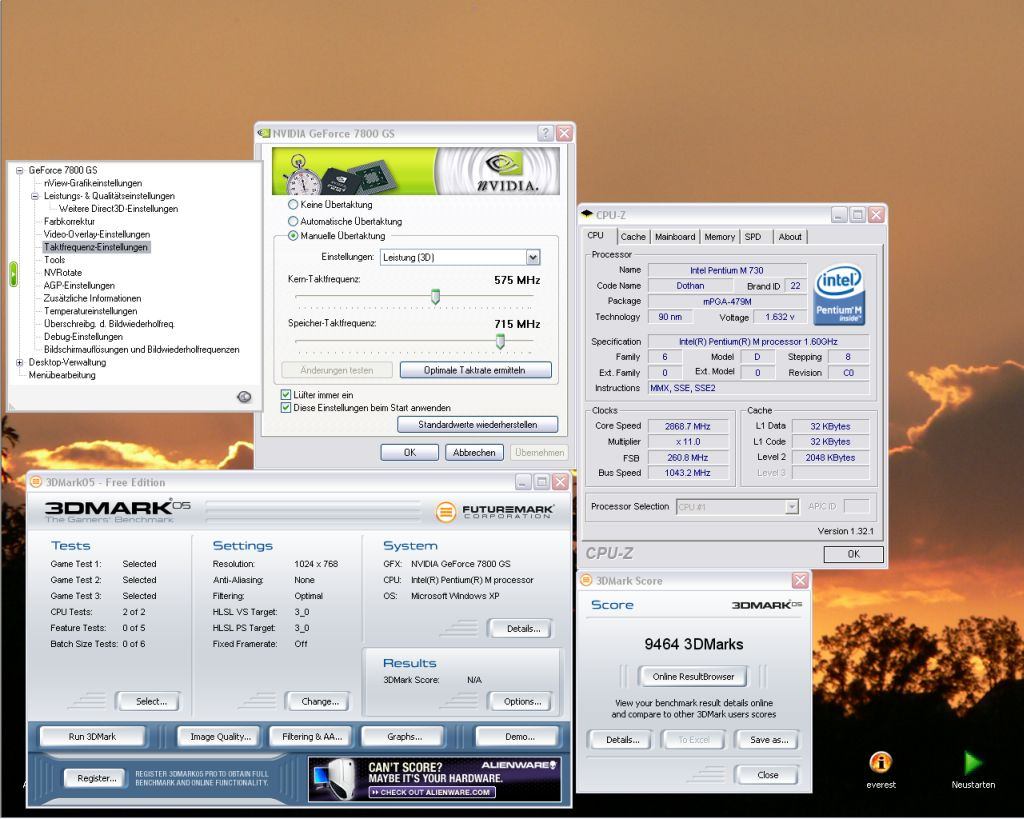Select nView-Grafikeinstellungen tree item
Screen dimensions: 1024x819
point(93,184)
